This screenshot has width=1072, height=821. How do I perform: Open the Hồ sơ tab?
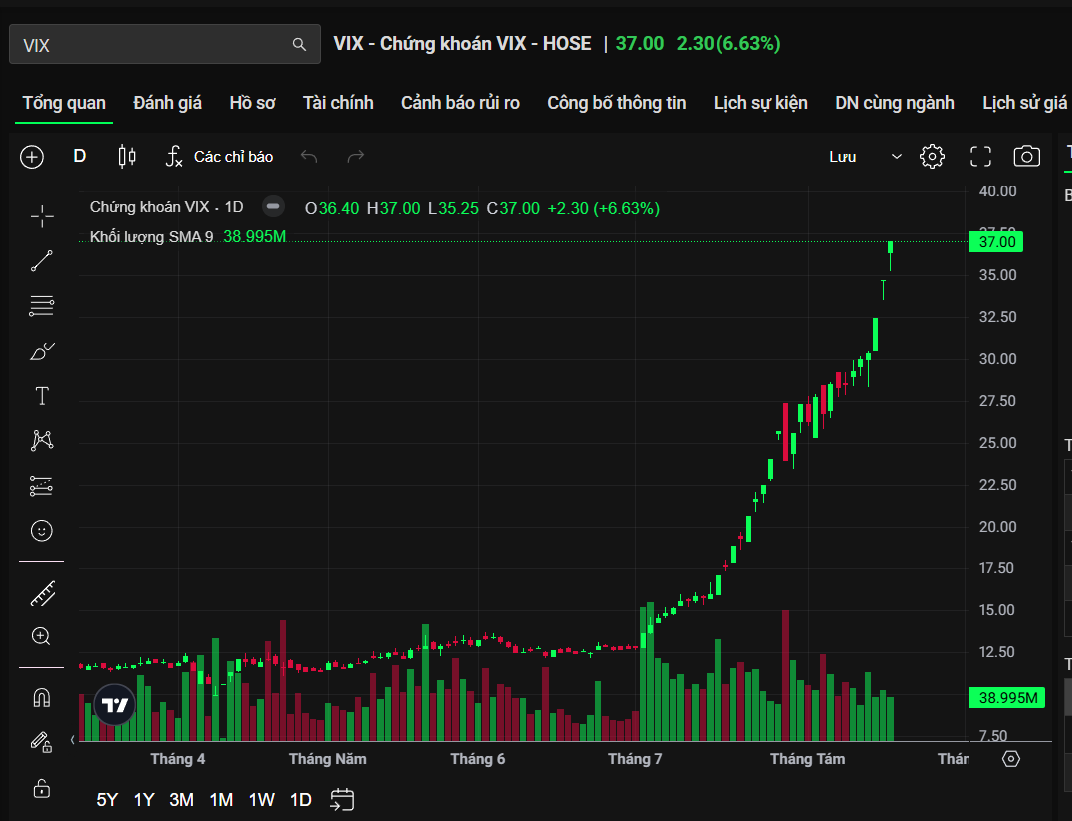click(x=252, y=103)
